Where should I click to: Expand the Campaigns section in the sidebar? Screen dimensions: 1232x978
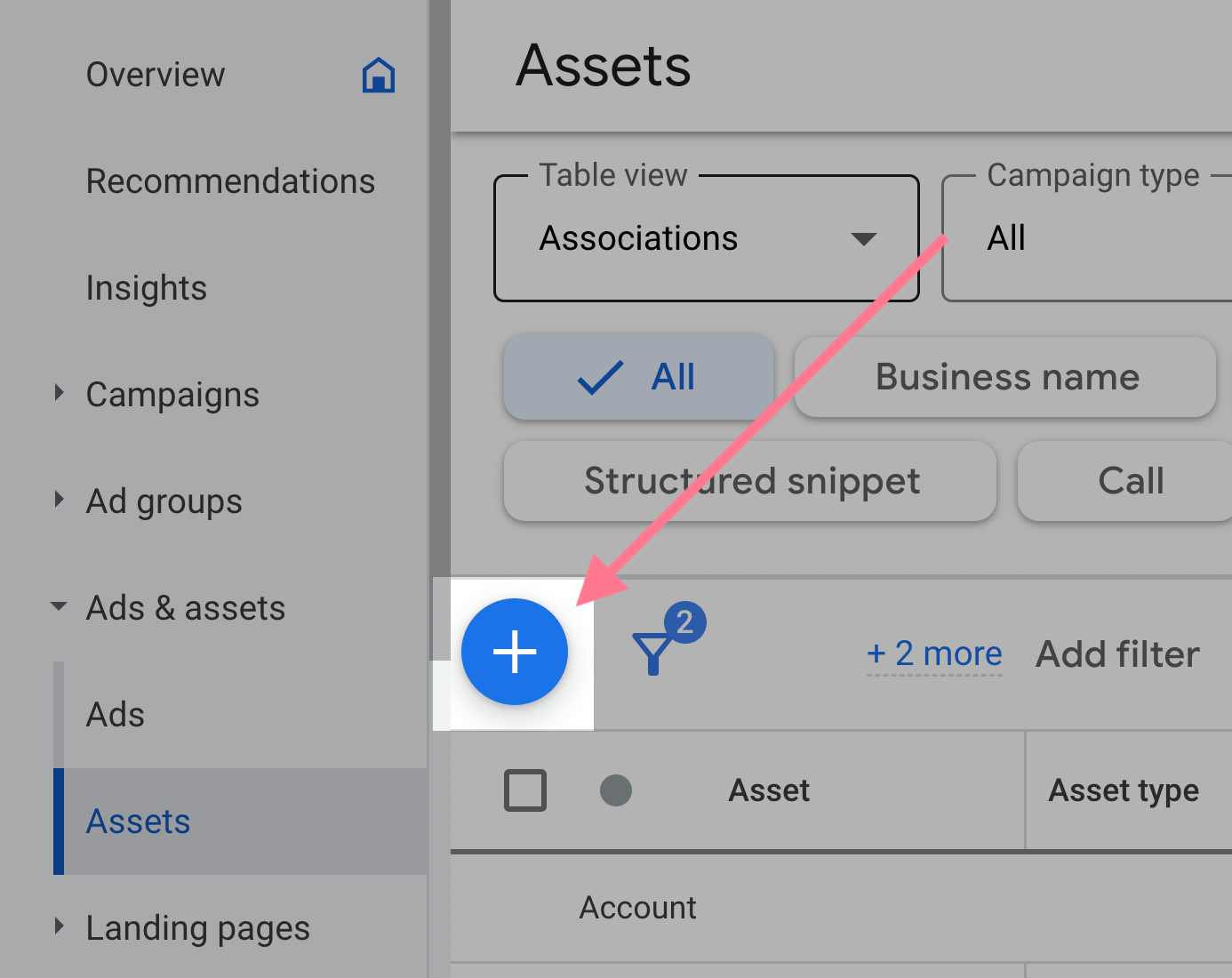59,394
